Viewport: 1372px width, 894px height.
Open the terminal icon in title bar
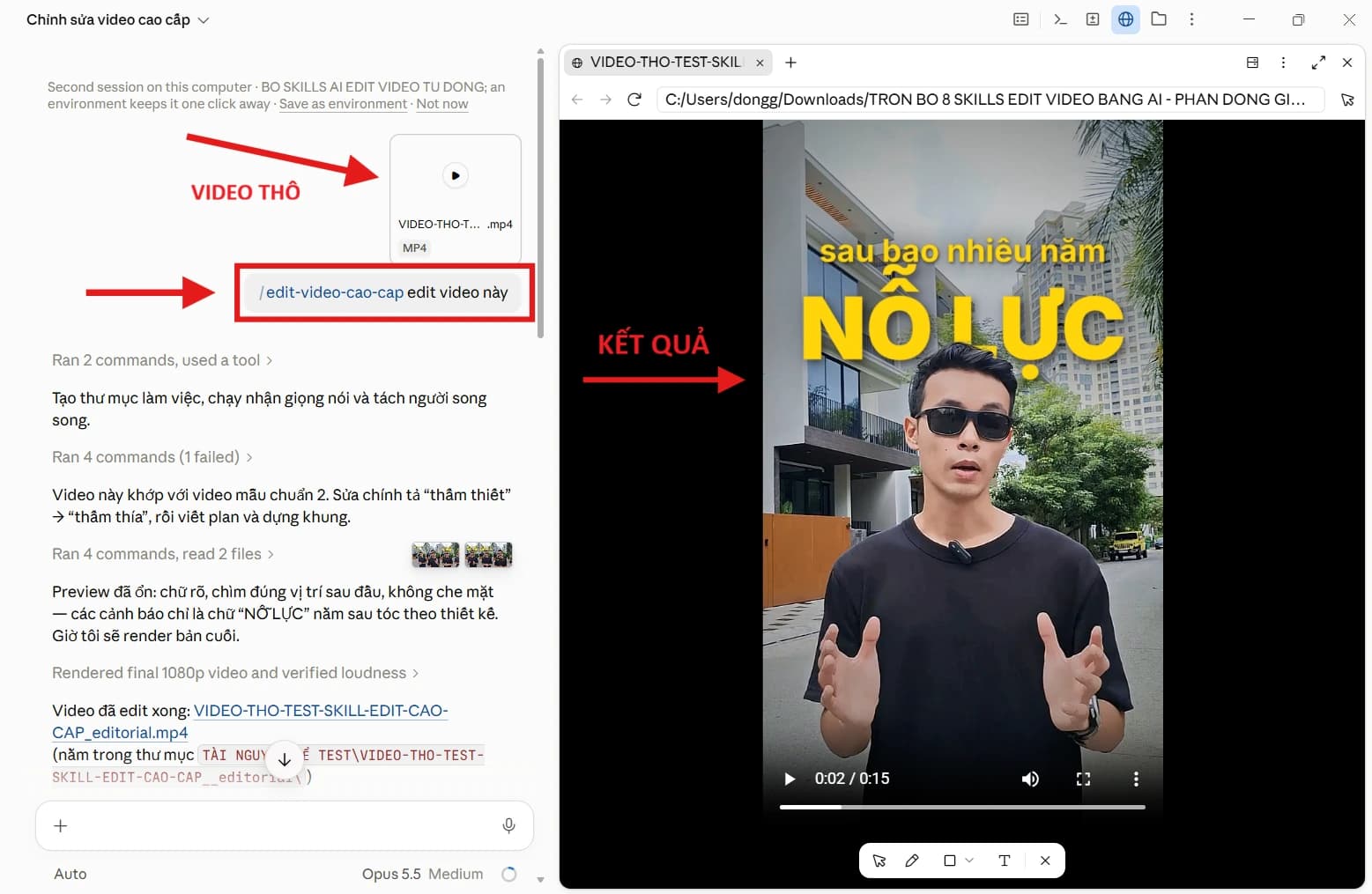coord(1060,19)
